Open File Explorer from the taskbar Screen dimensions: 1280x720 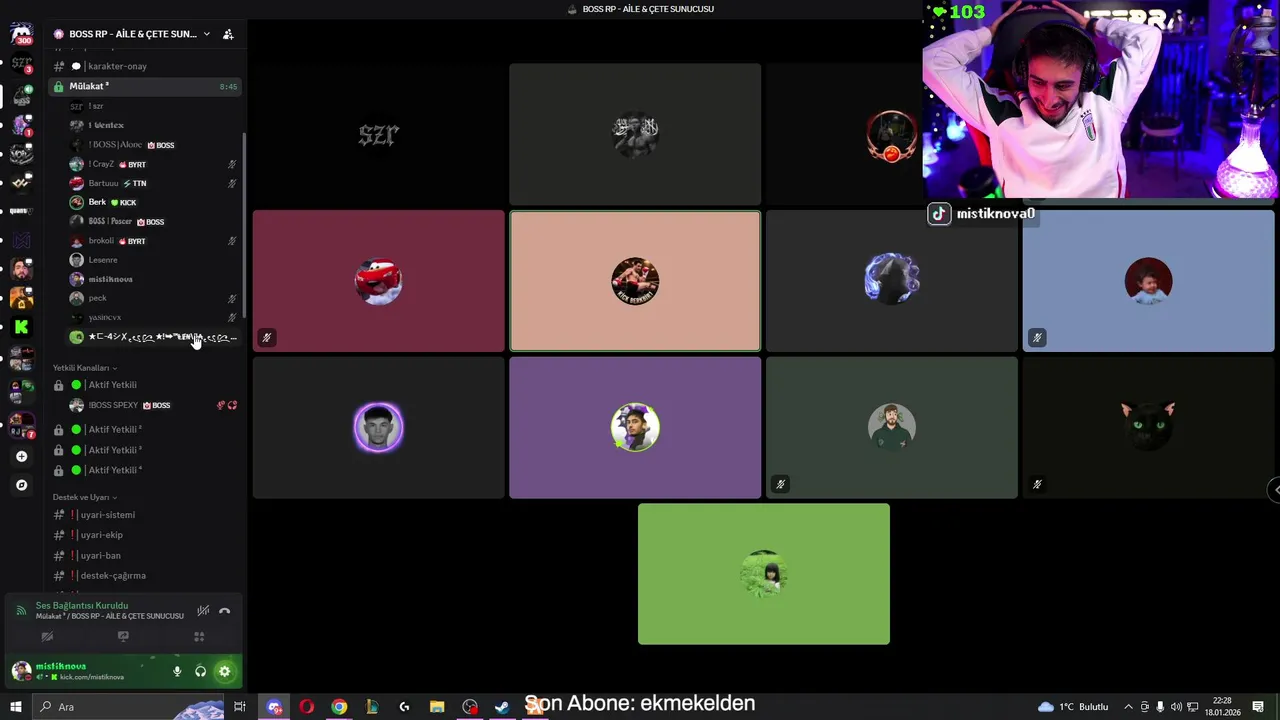click(437, 707)
